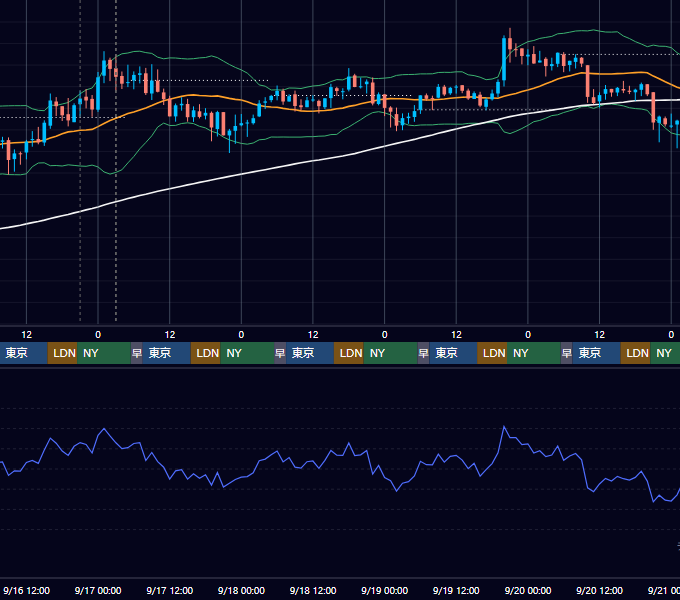Select the LDN block left of 9/18 00:00 NY
Screen dimensions: 680x600
(206, 353)
